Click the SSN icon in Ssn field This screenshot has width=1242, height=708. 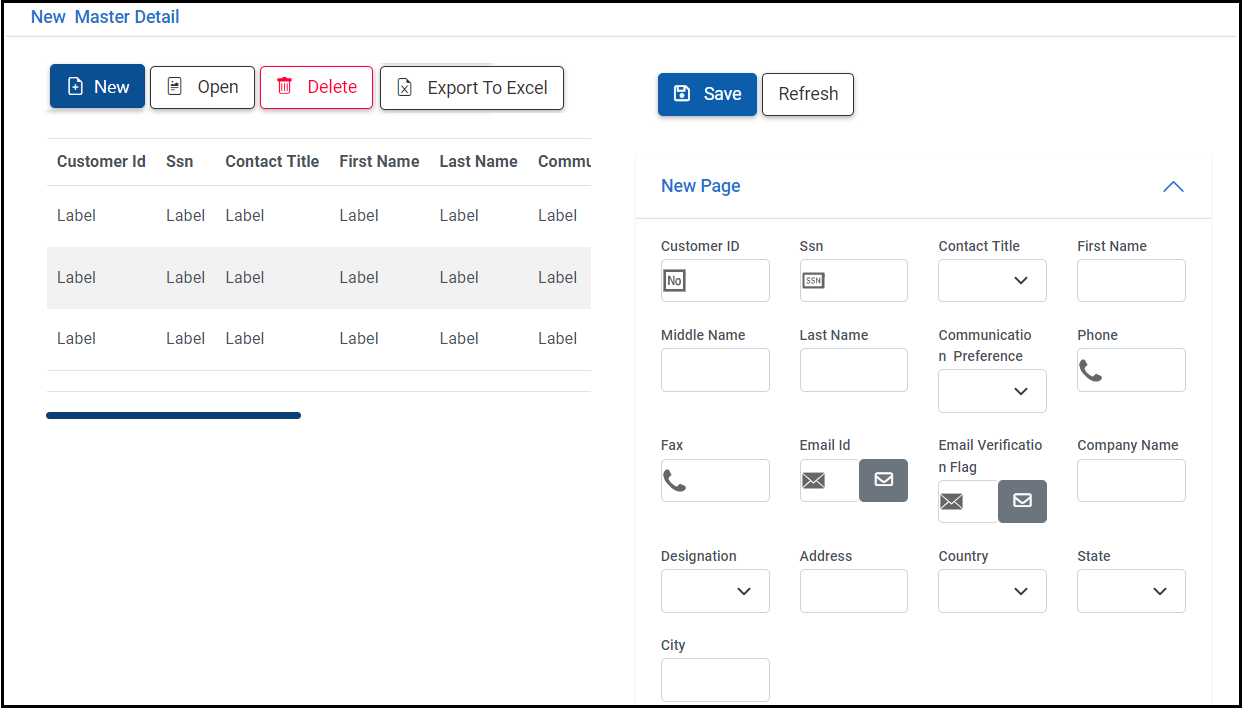[x=814, y=281]
